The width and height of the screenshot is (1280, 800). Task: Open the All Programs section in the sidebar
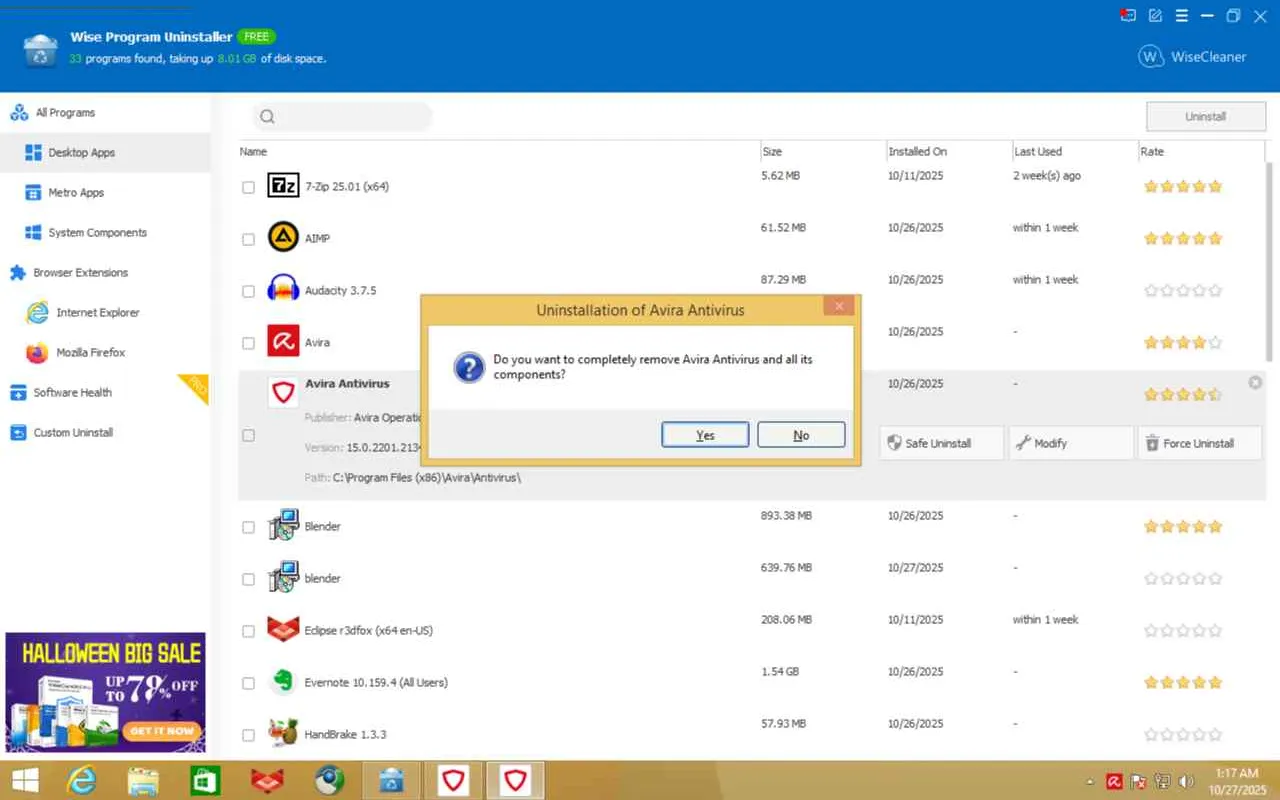pyautogui.click(x=105, y=112)
